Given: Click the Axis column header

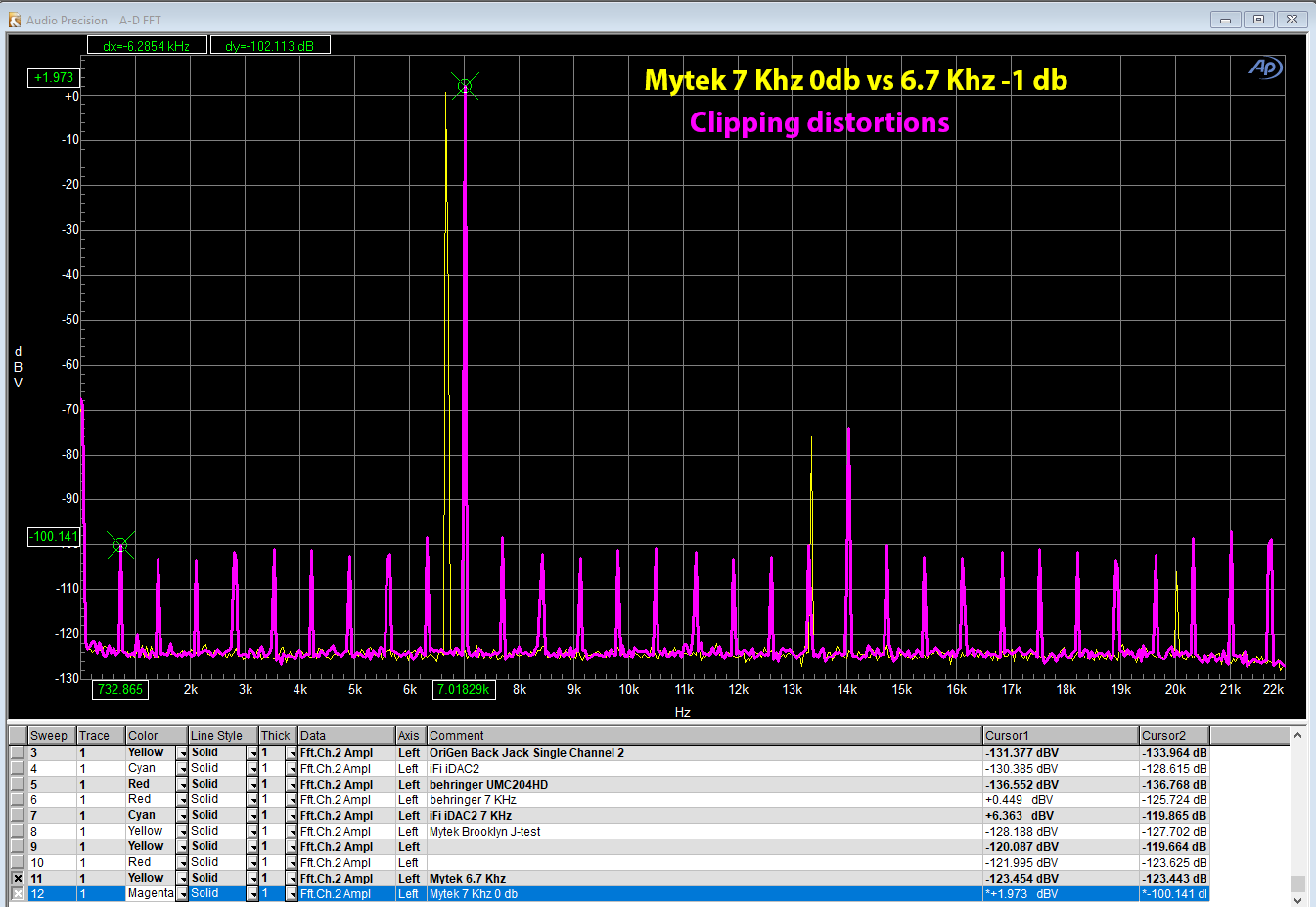Looking at the screenshot, I should click(x=411, y=736).
